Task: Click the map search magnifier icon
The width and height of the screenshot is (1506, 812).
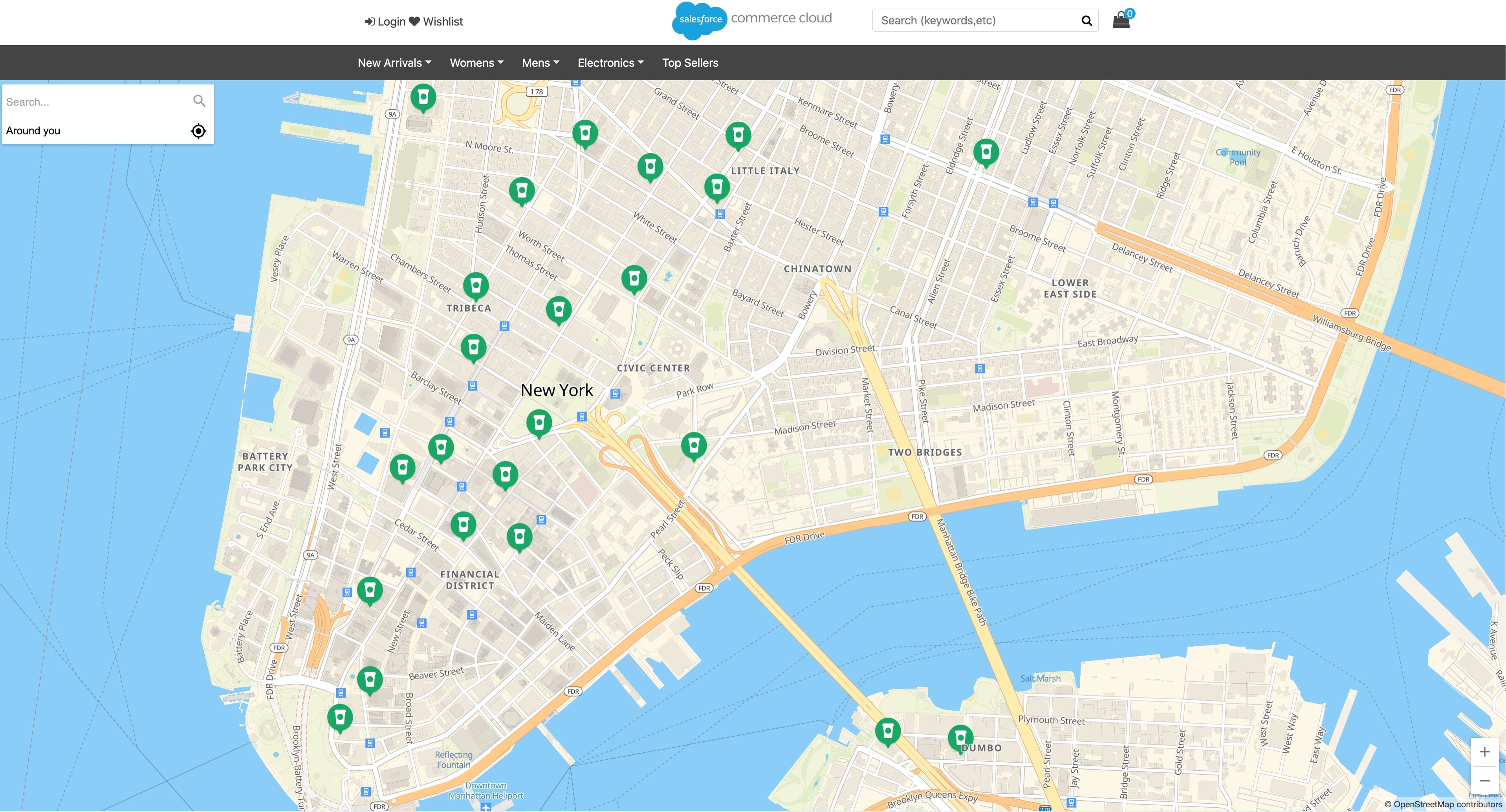Action: point(199,101)
